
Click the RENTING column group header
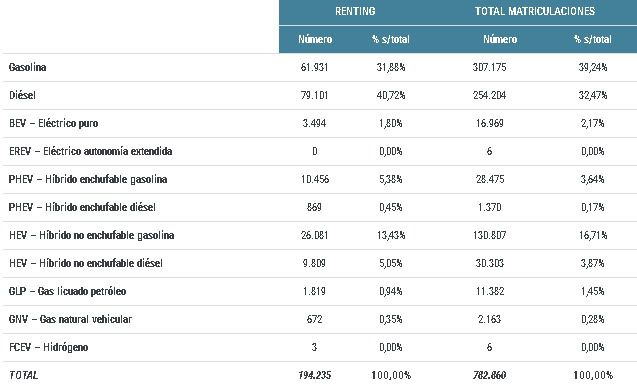point(355,11)
